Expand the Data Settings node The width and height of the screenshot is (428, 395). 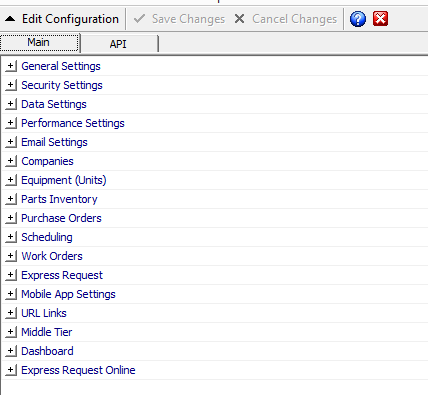[11, 104]
